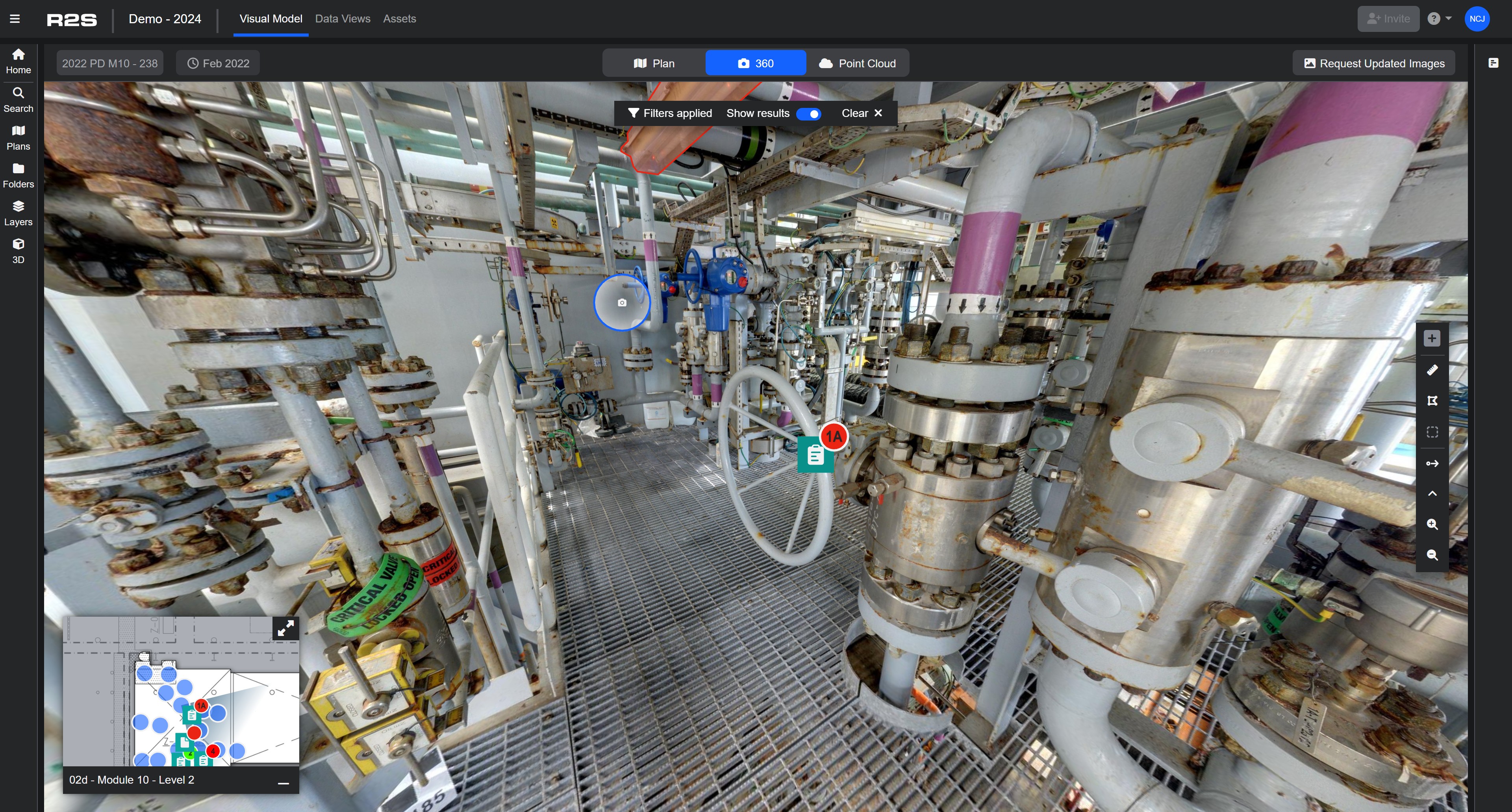1512x812 pixels.
Task: Click the camera hotspot circle in scene
Action: (x=622, y=302)
